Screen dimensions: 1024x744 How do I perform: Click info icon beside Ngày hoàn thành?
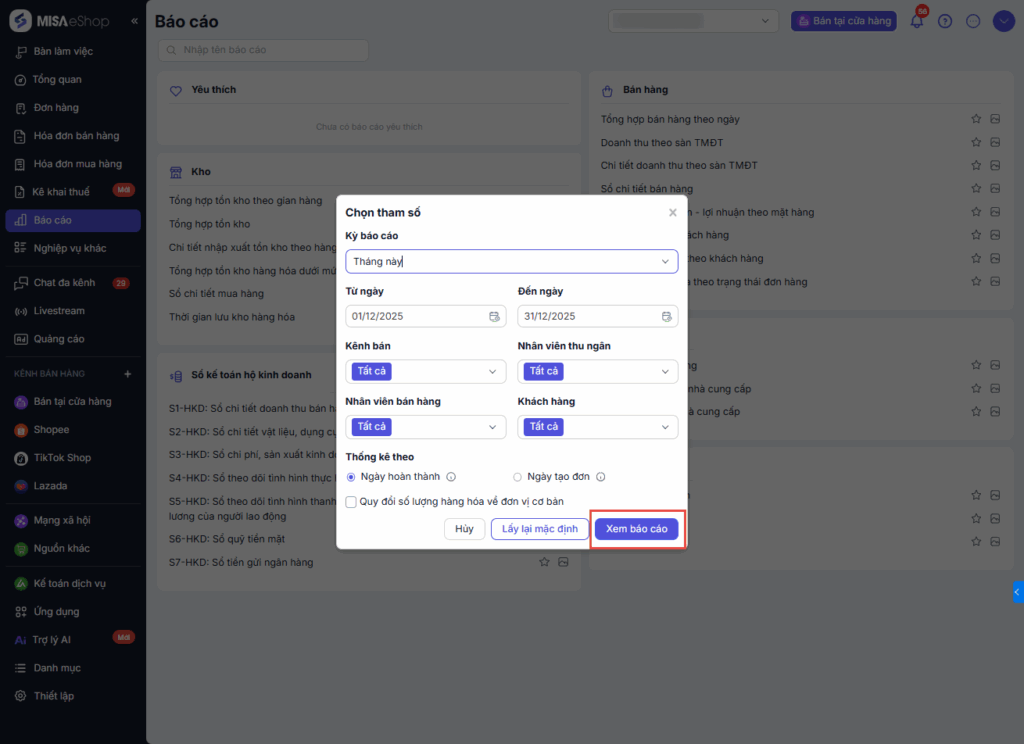[451, 477]
